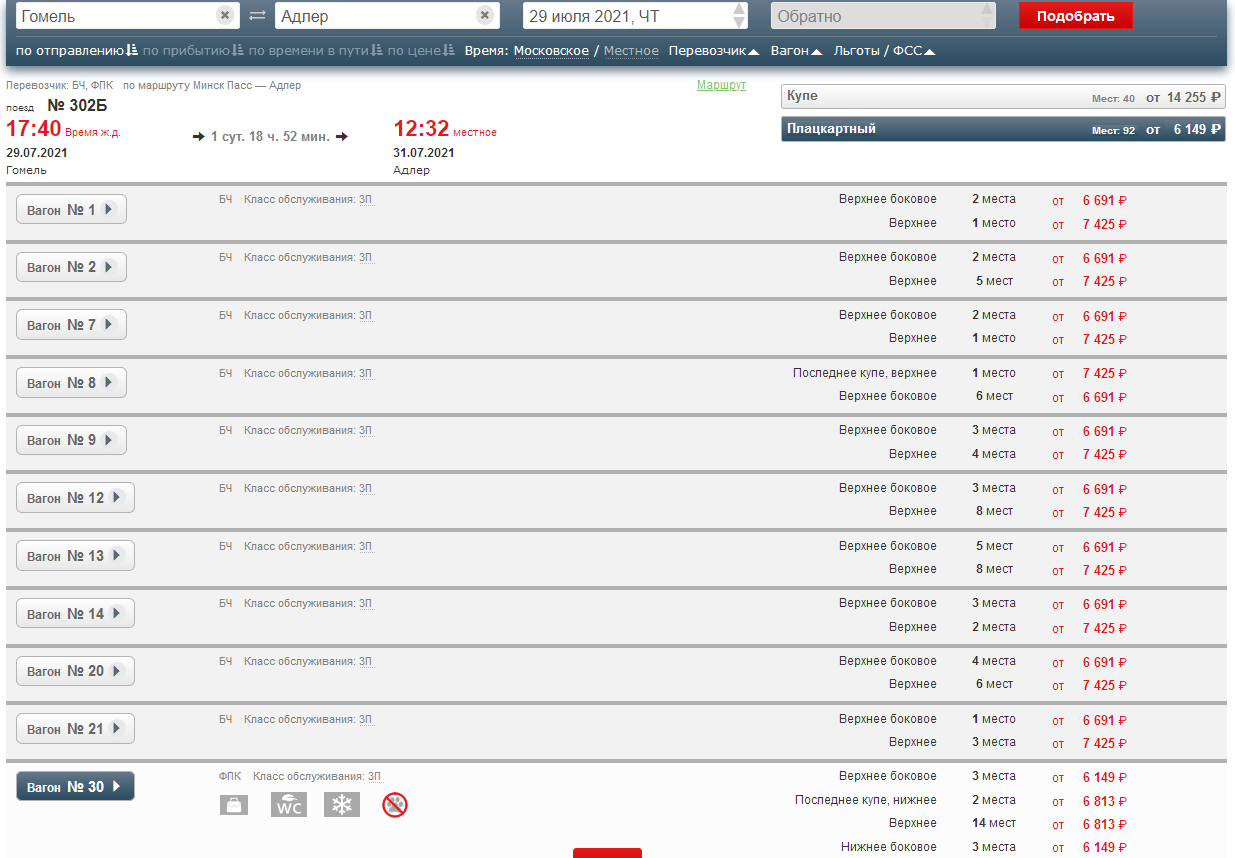1235x858 pixels.
Task: Select the Купе class tab
Action: click(x=1002, y=96)
